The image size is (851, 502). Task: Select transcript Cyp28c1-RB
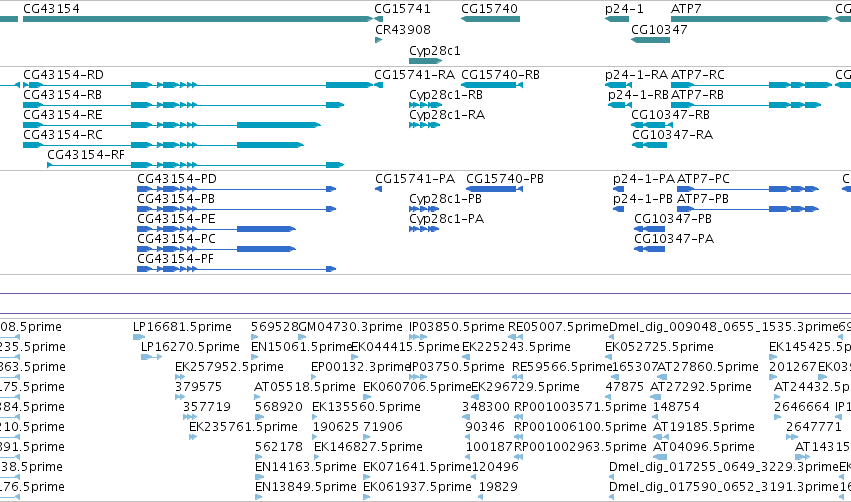[x=426, y=105]
